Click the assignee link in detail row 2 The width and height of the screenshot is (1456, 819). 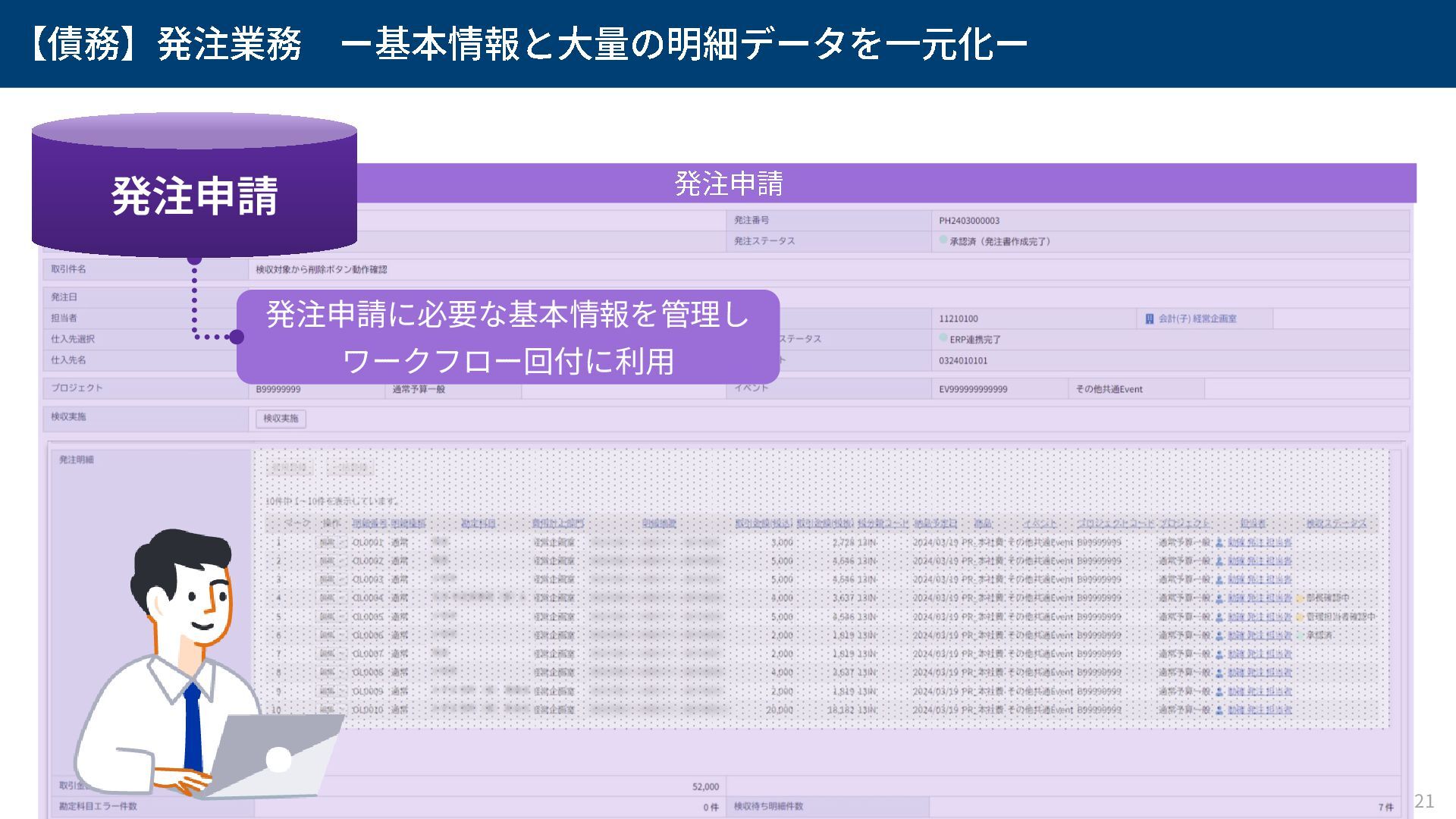(x=1260, y=561)
